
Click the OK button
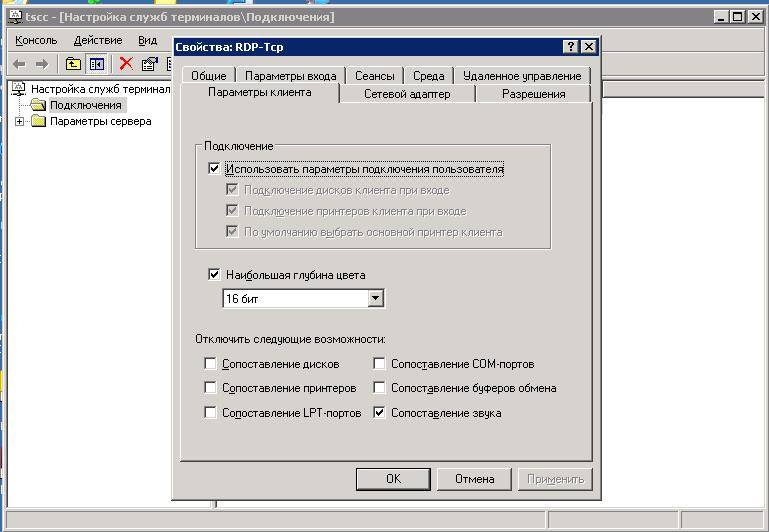pos(393,479)
